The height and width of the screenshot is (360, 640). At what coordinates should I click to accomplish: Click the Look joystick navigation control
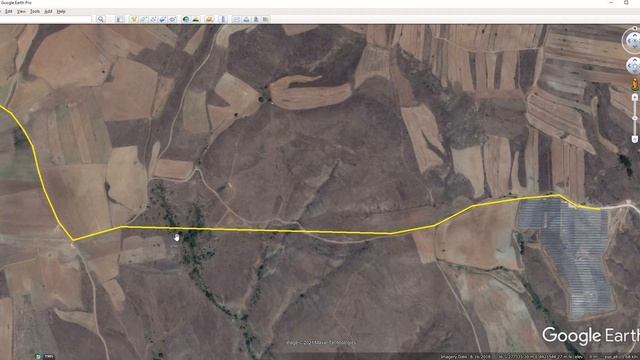coord(633,41)
